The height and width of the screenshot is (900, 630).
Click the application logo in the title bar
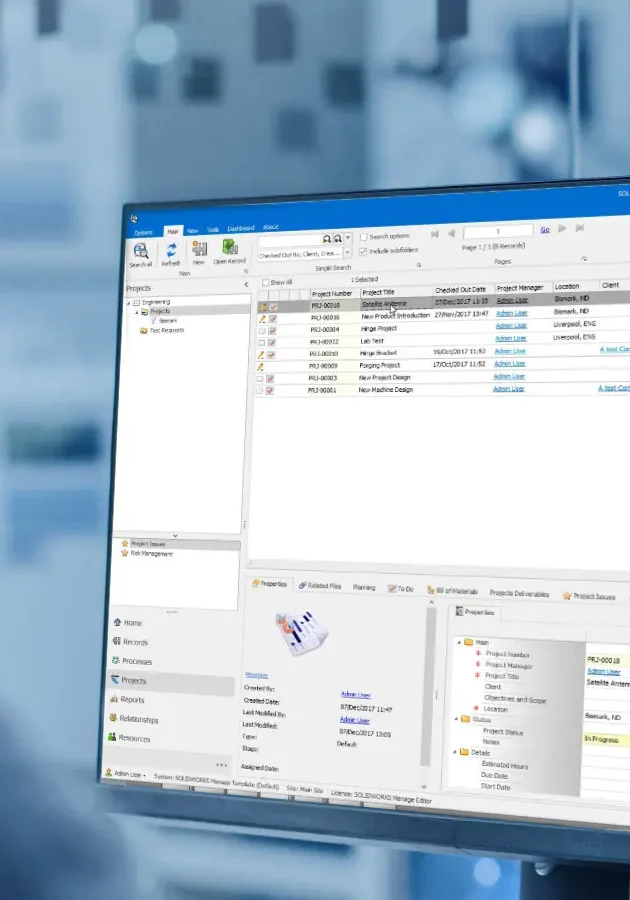(134, 219)
